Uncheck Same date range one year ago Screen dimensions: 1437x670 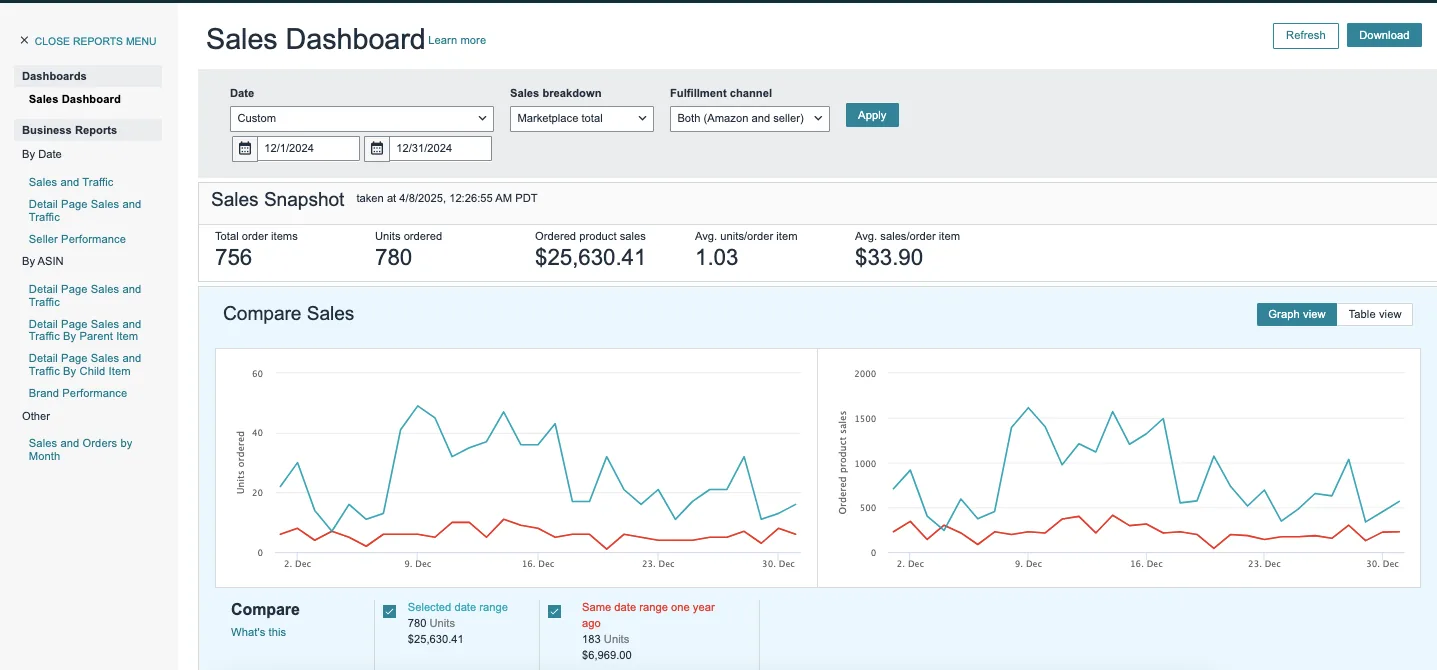click(554, 612)
